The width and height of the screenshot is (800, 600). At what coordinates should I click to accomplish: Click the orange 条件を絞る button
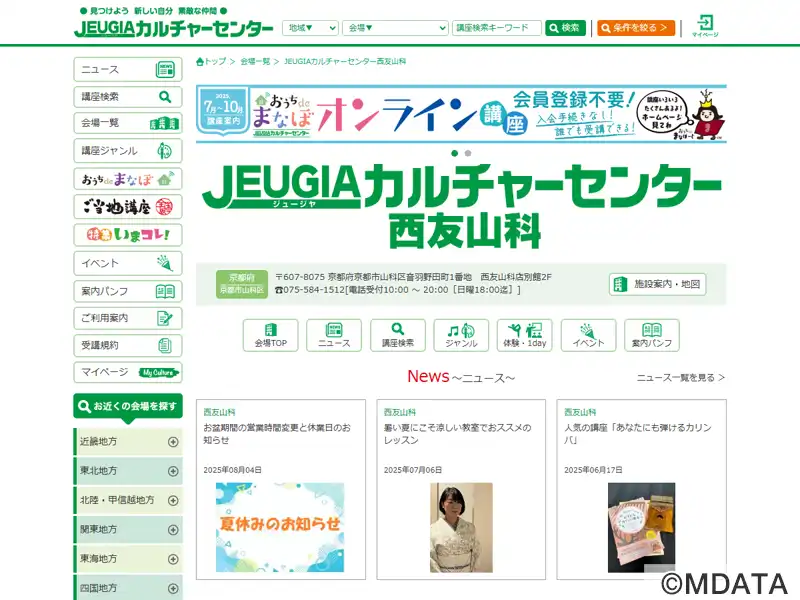636,28
